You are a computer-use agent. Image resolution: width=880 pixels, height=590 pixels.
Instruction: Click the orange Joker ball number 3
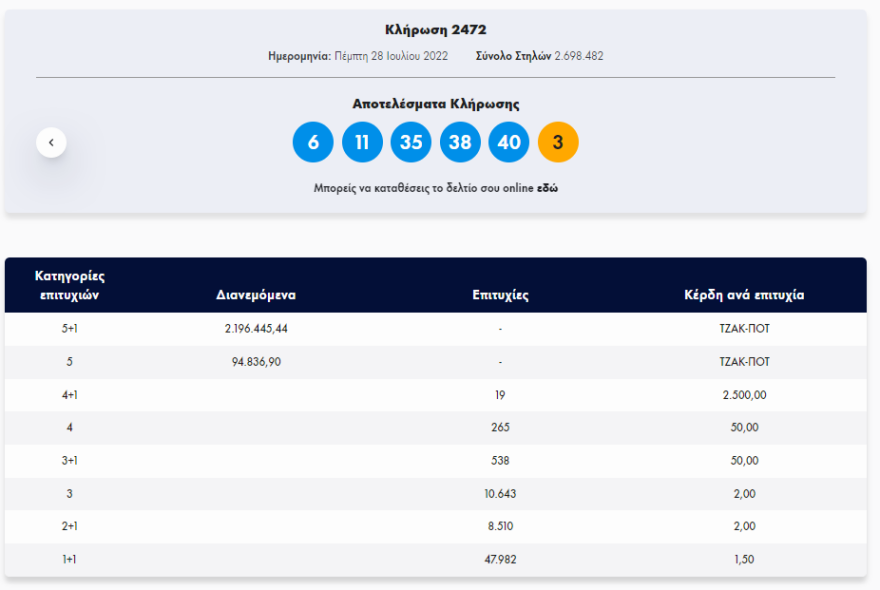558,142
